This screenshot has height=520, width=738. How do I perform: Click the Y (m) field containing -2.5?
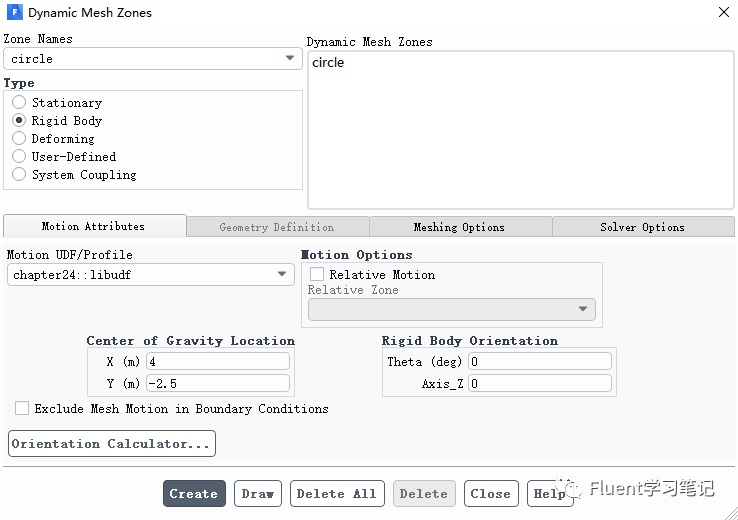(217, 383)
